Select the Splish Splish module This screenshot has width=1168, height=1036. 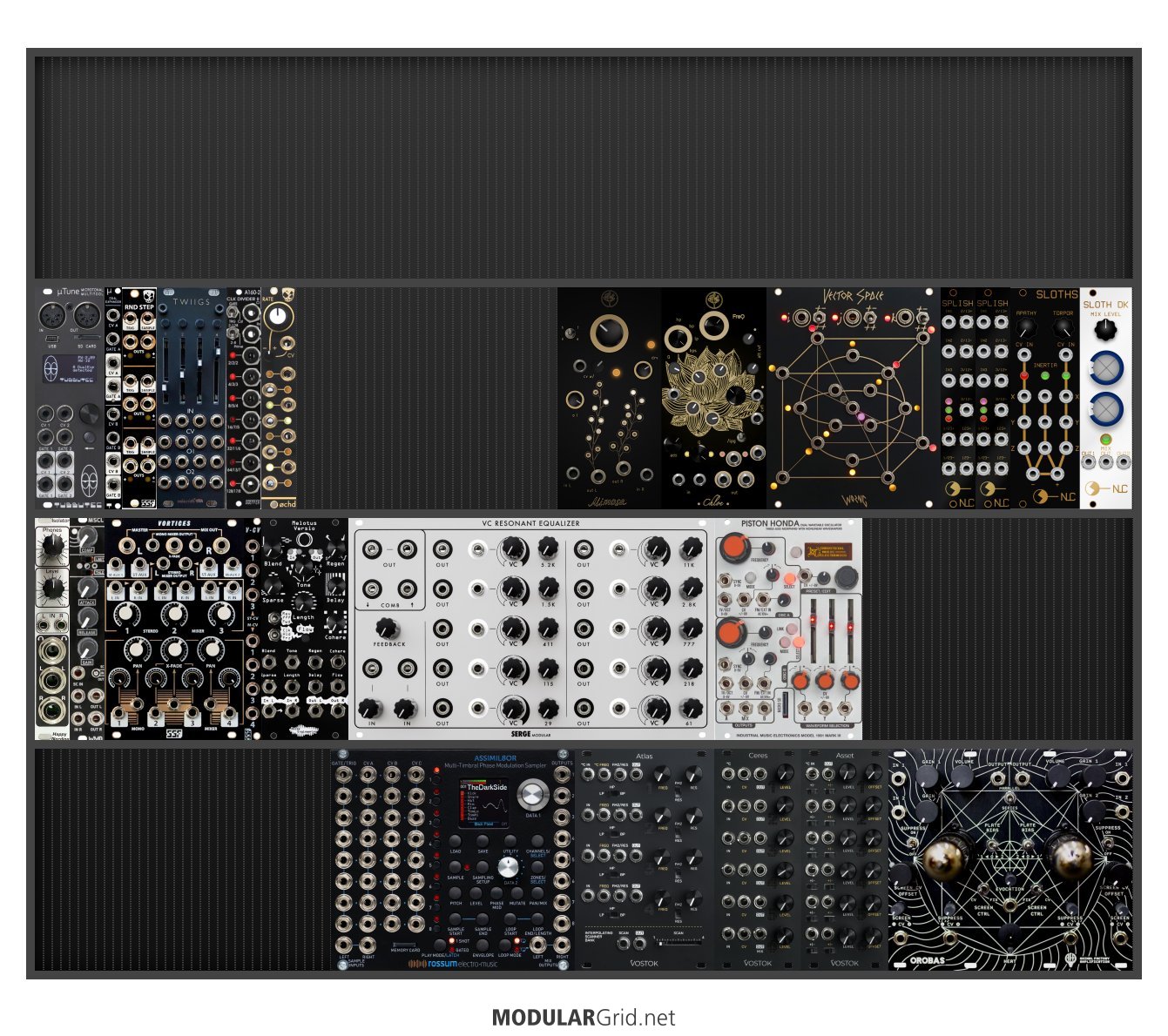pos(976,398)
